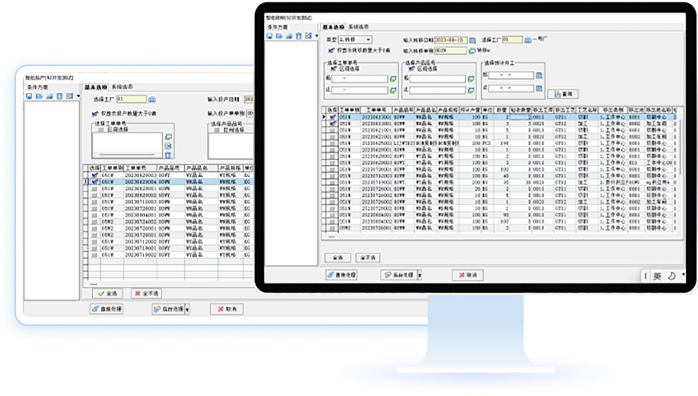The height and width of the screenshot is (396, 698).
Task: Open the calendar picker beside 输入转移日期
Action: (x=472, y=40)
